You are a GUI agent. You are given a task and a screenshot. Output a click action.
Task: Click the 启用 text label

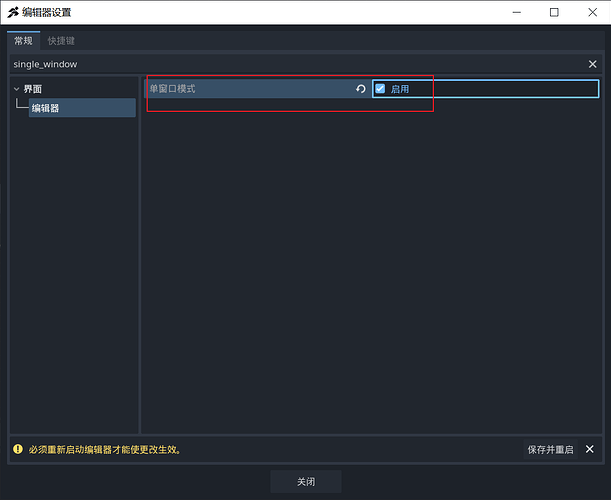[x=400, y=89]
